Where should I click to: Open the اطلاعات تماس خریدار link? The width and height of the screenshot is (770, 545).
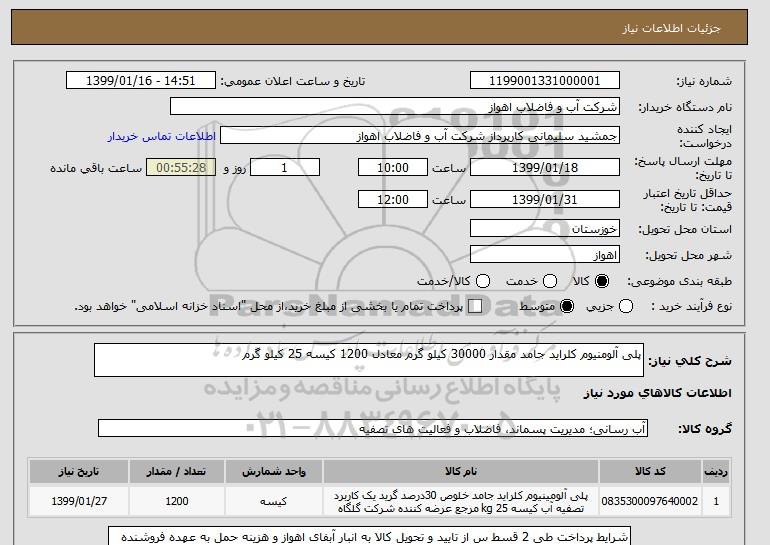tap(162, 136)
